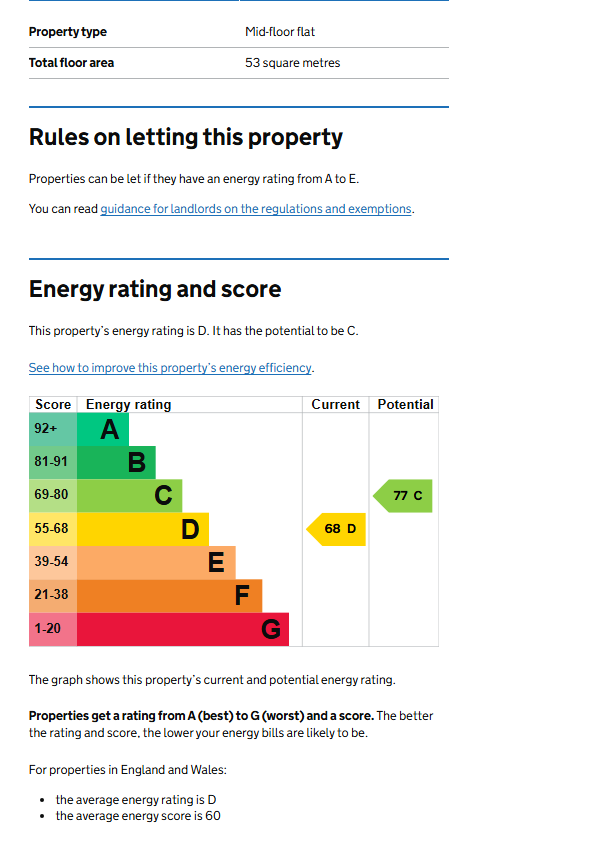Select the green A rating bar
The width and height of the screenshot is (589, 855).
point(103,429)
